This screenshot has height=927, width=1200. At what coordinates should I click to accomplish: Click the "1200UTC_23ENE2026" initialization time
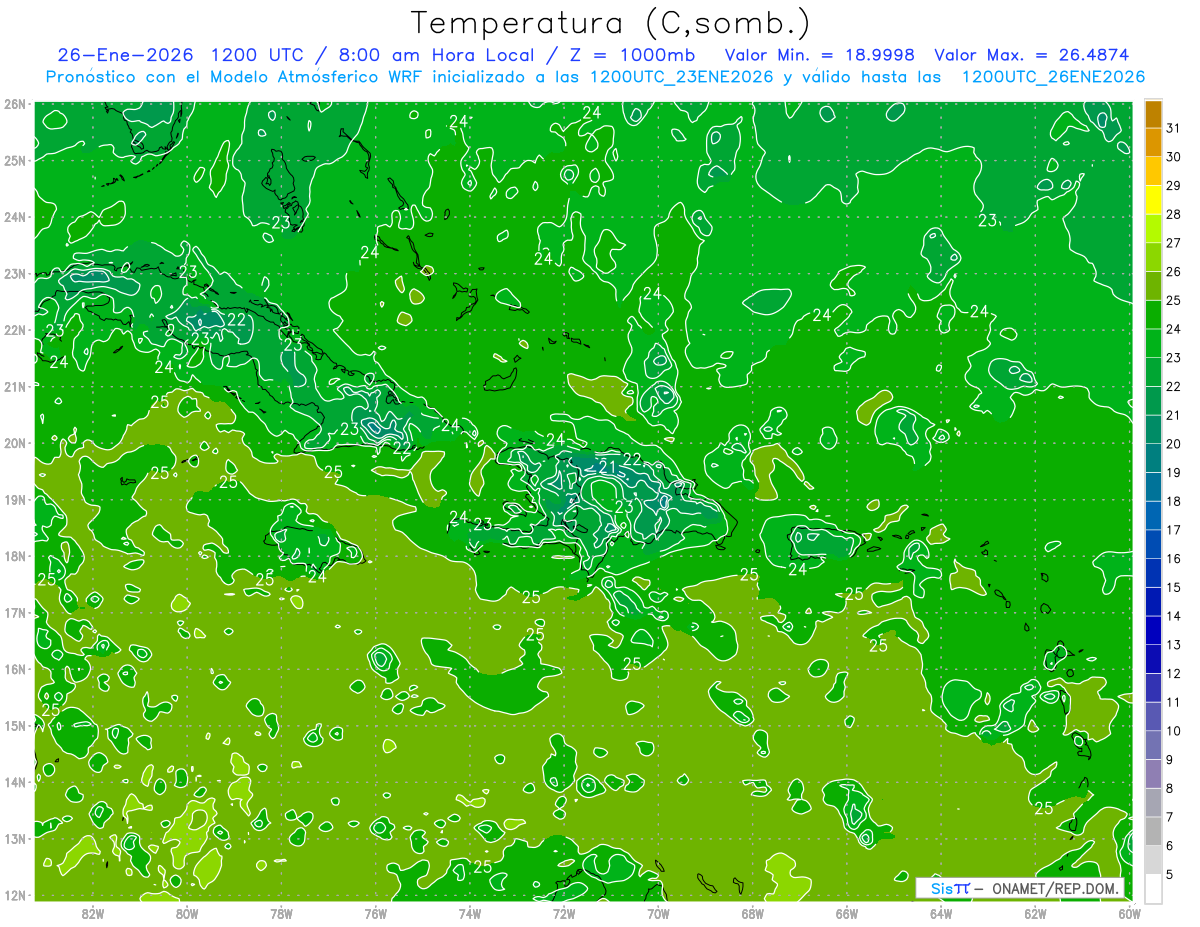tap(682, 77)
